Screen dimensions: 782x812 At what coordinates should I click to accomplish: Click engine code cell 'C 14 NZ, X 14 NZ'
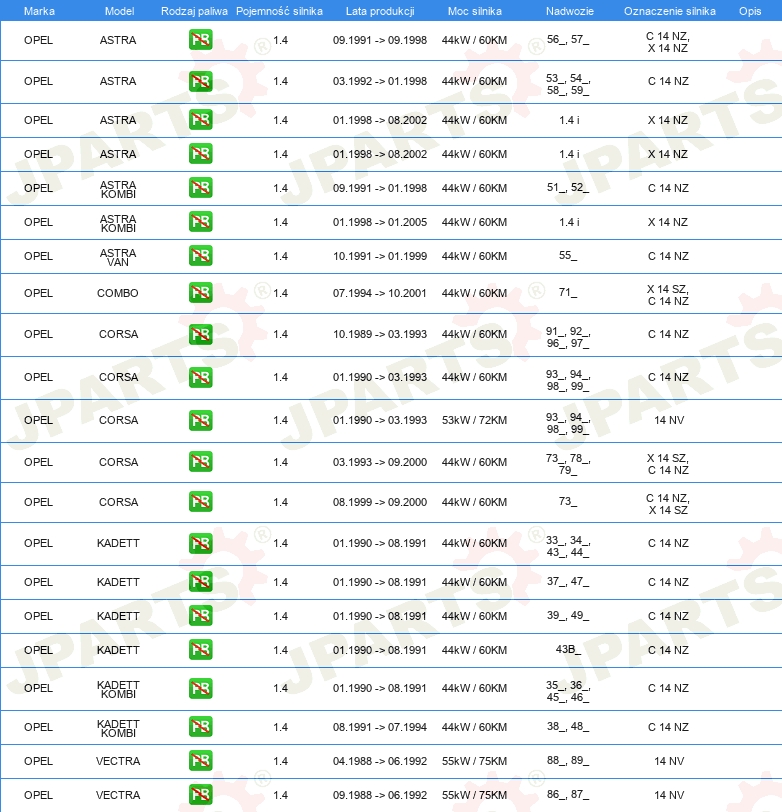coord(668,42)
